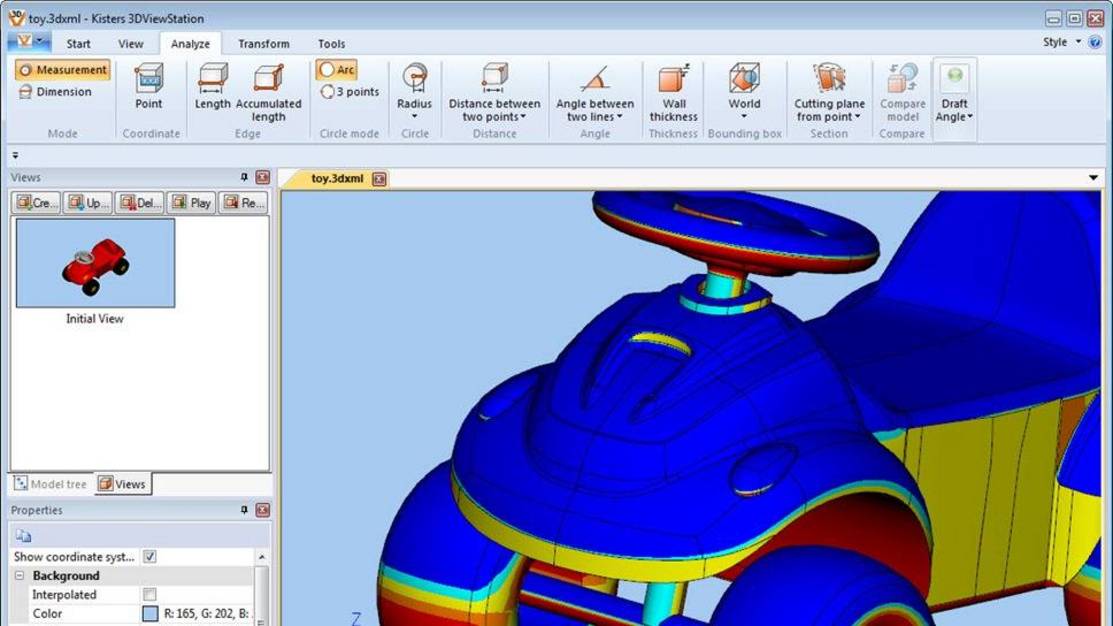This screenshot has width=1113, height=626.
Task: Pick Distance between two points tool
Action: point(494,92)
